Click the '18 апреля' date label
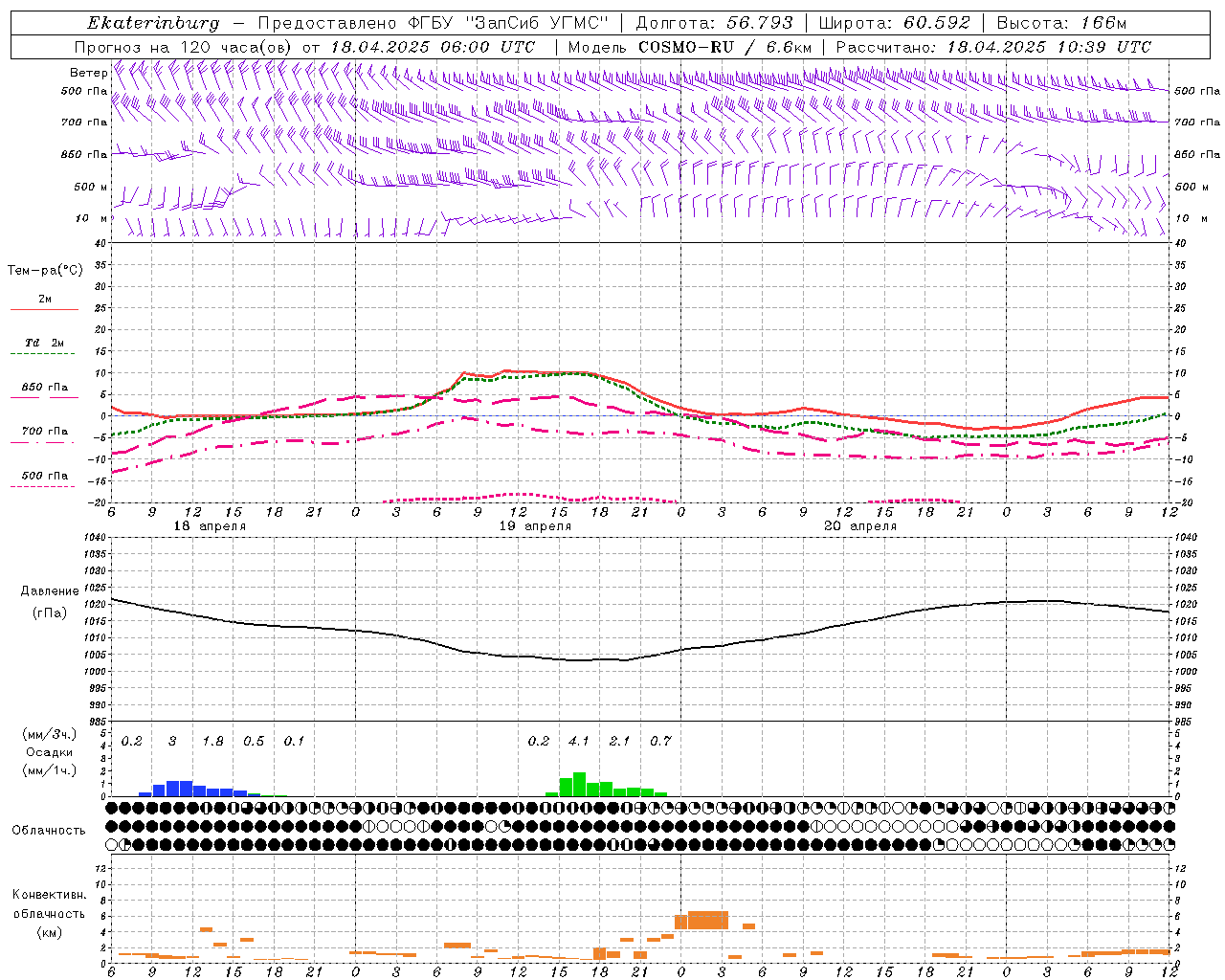This screenshot has height=980, width=1225. coord(210,526)
